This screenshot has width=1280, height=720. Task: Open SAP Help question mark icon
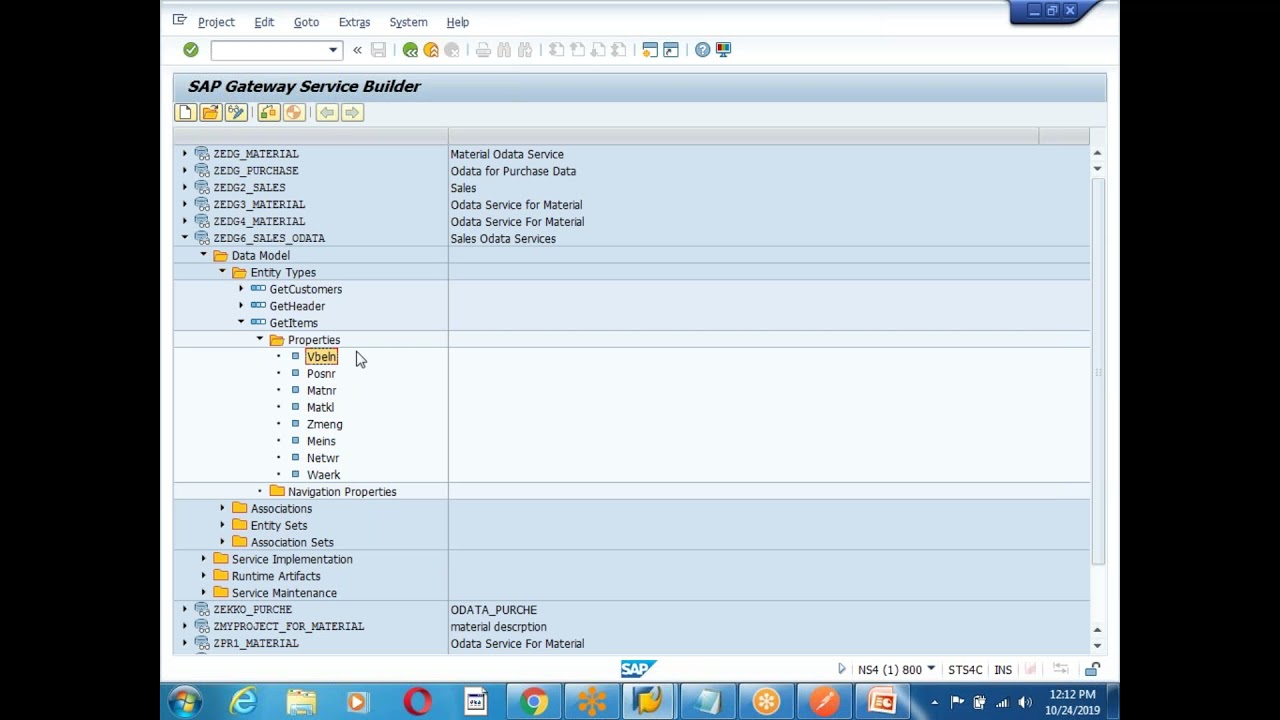702,50
